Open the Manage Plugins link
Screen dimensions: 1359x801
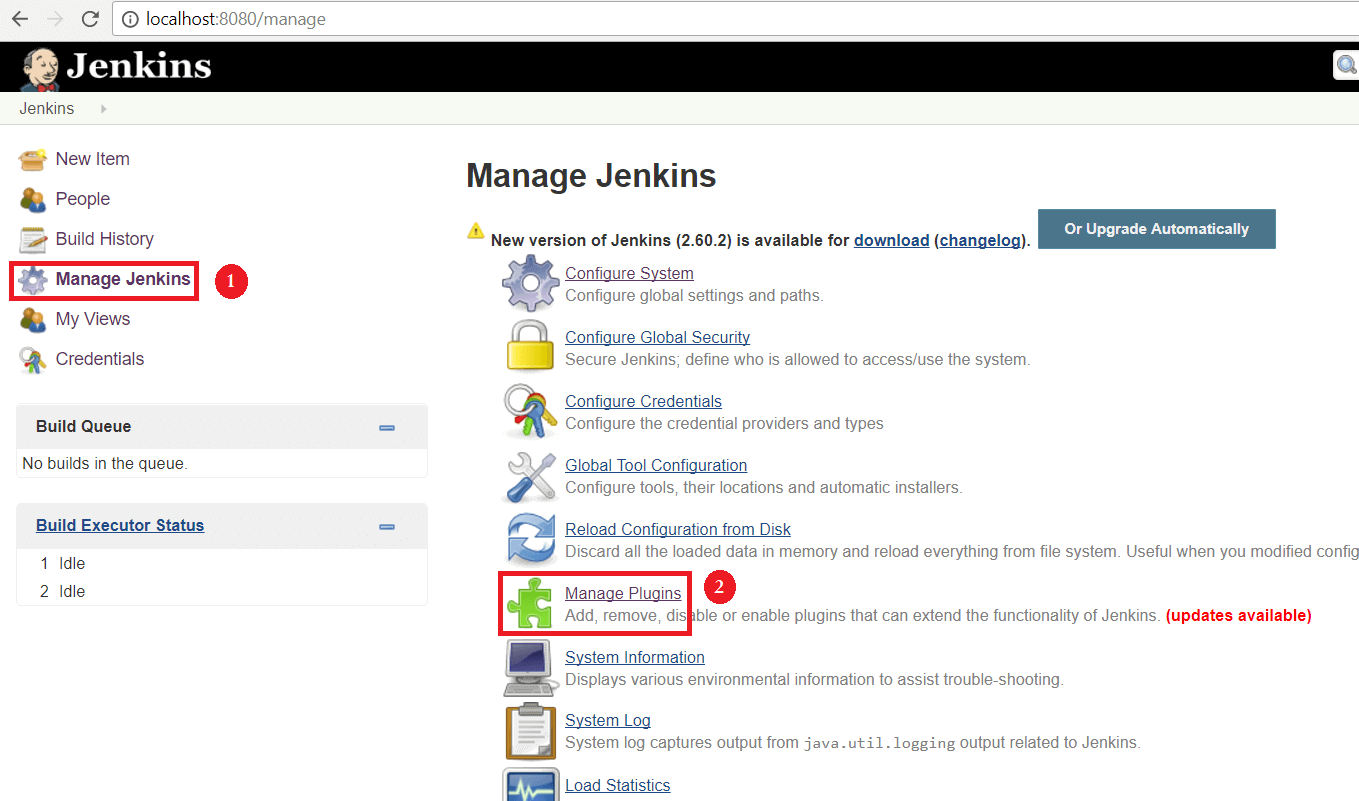pos(623,593)
